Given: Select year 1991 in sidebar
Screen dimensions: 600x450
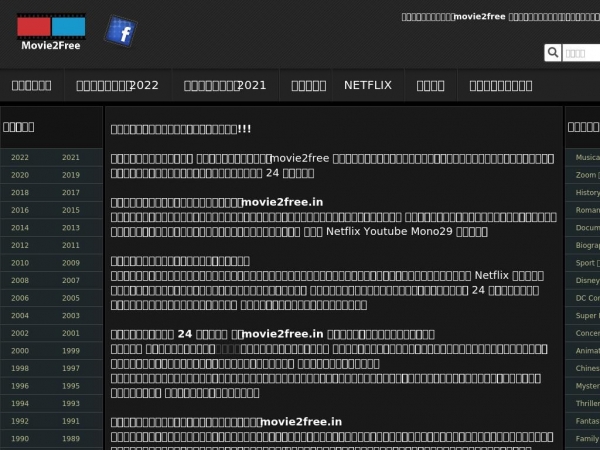Looking at the screenshot, I should pos(71,421).
